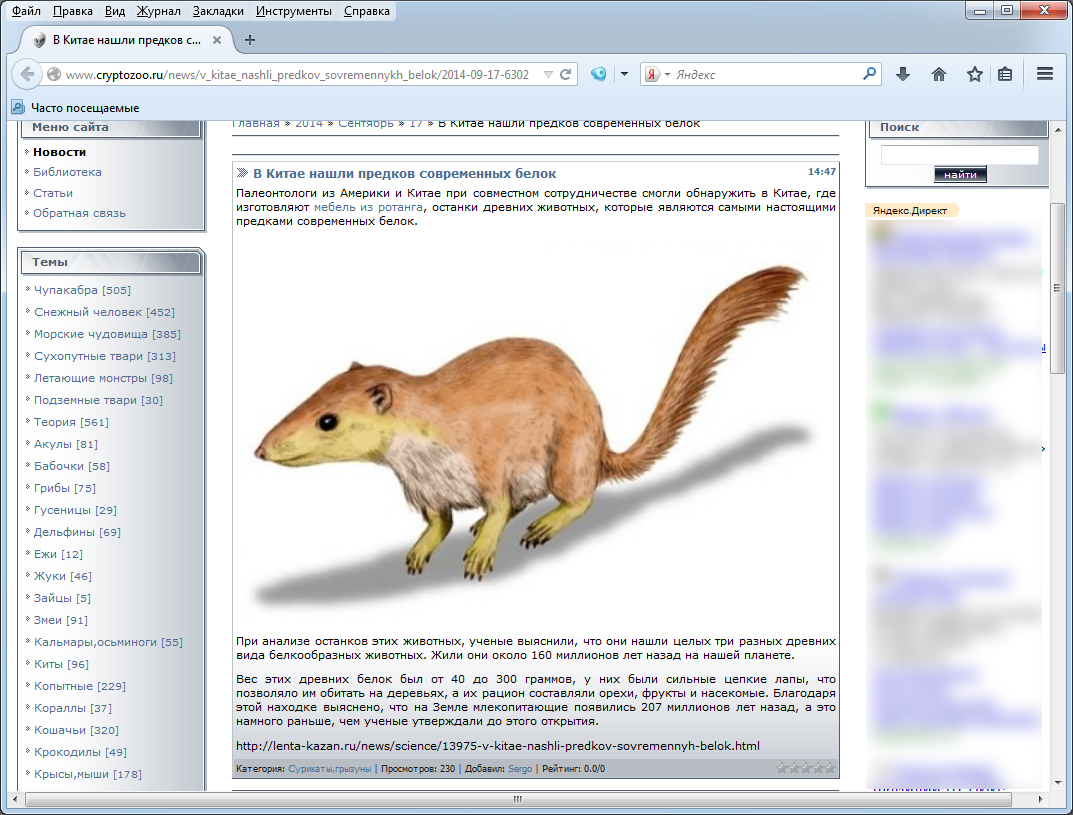Screen dimensions: 1073x815
Task: Show bookmarks list icon
Action: 1005,74
